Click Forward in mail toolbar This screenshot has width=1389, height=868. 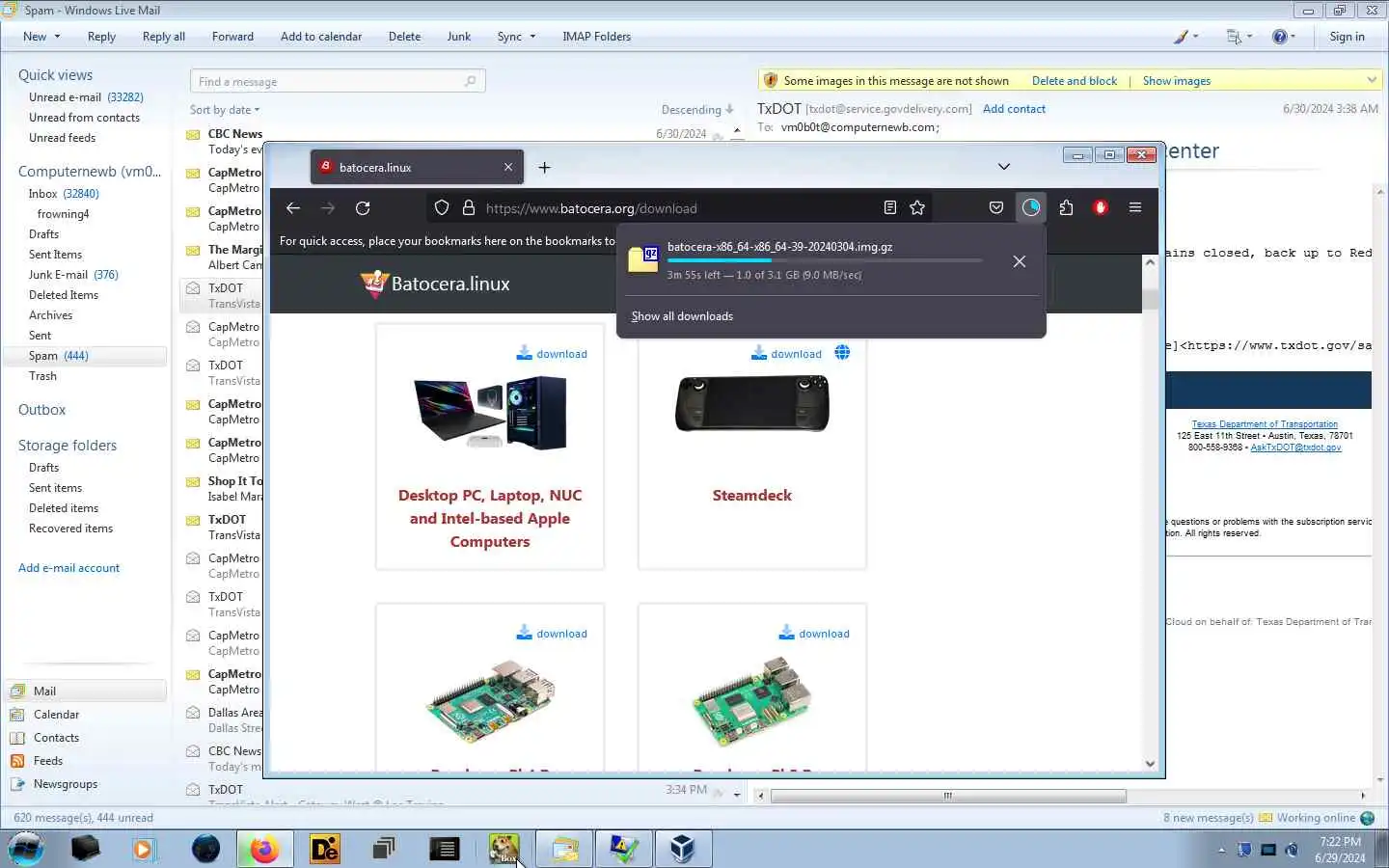coord(232,37)
